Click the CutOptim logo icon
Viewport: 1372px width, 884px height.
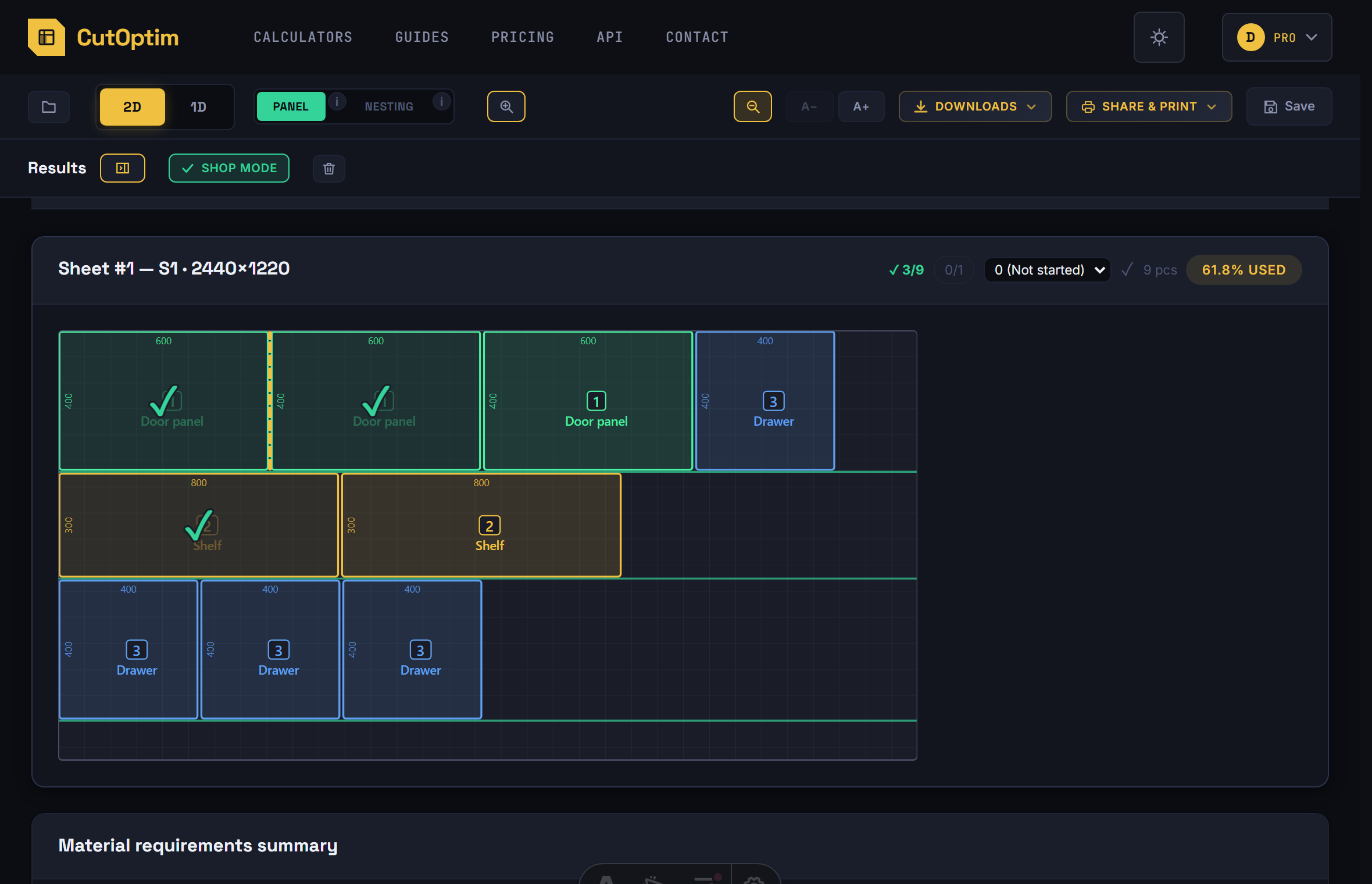[x=47, y=37]
